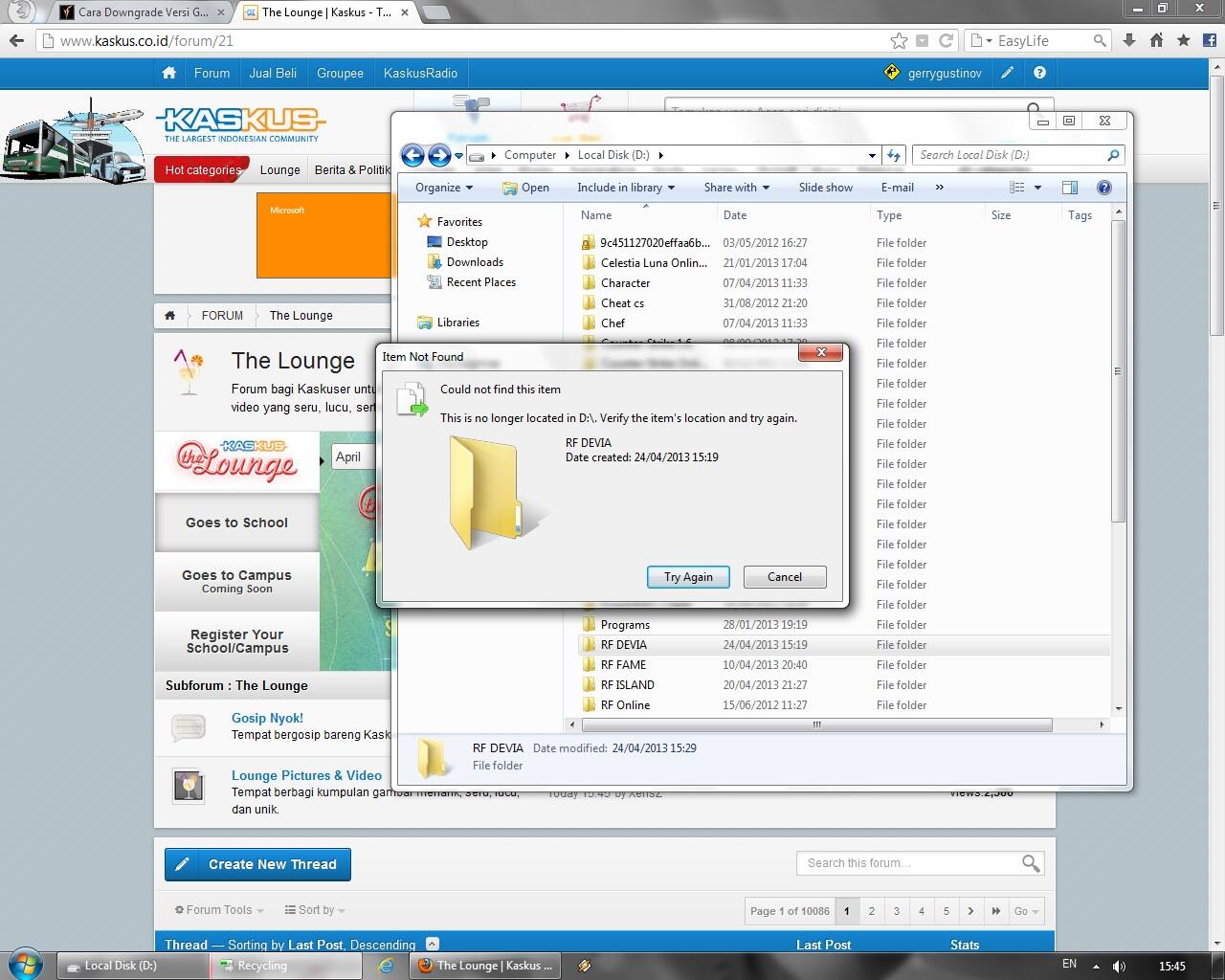Reload the browser page

click(946, 40)
